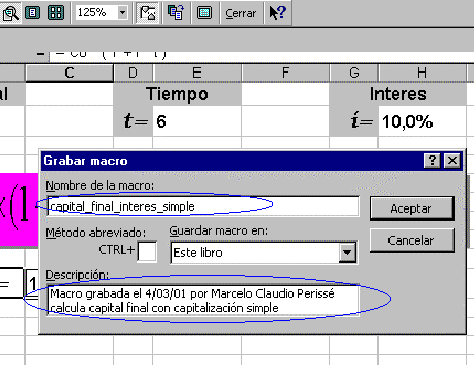
Task: Click the Nombre de la macro field
Action: pyautogui.click(x=203, y=206)
